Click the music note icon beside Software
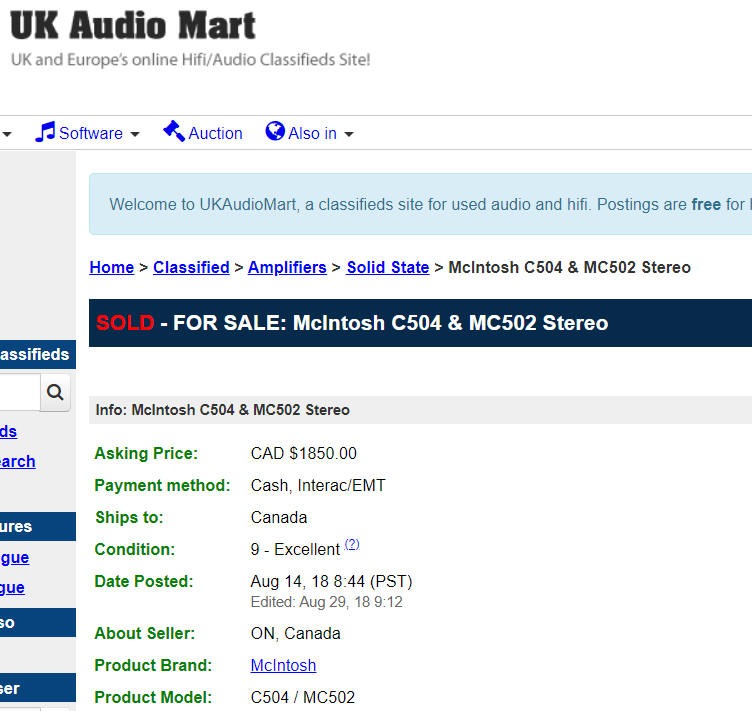Screen dimensions: 752x711 [45, 132]
